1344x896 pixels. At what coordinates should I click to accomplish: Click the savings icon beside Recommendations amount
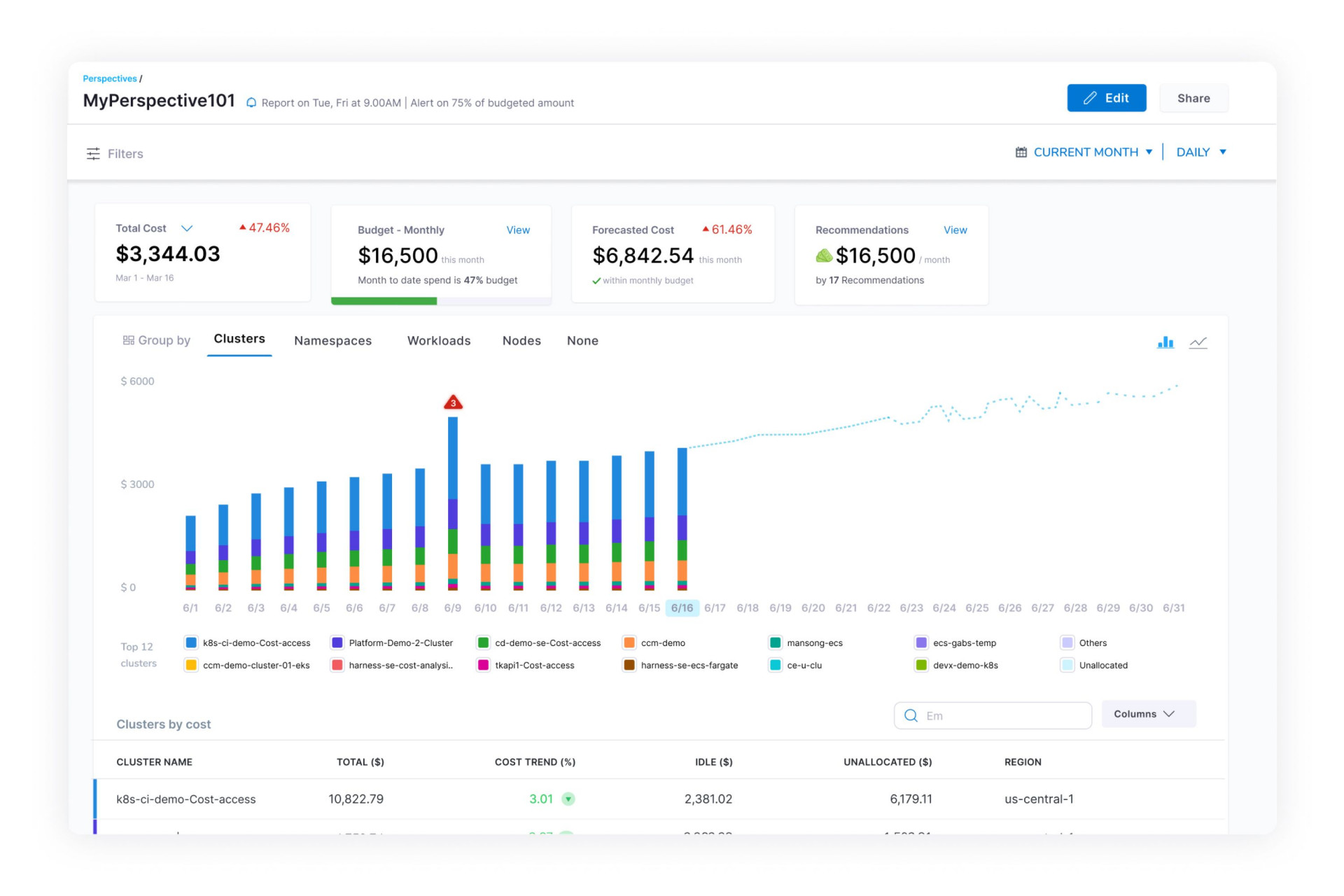click(x=825, y=255)
